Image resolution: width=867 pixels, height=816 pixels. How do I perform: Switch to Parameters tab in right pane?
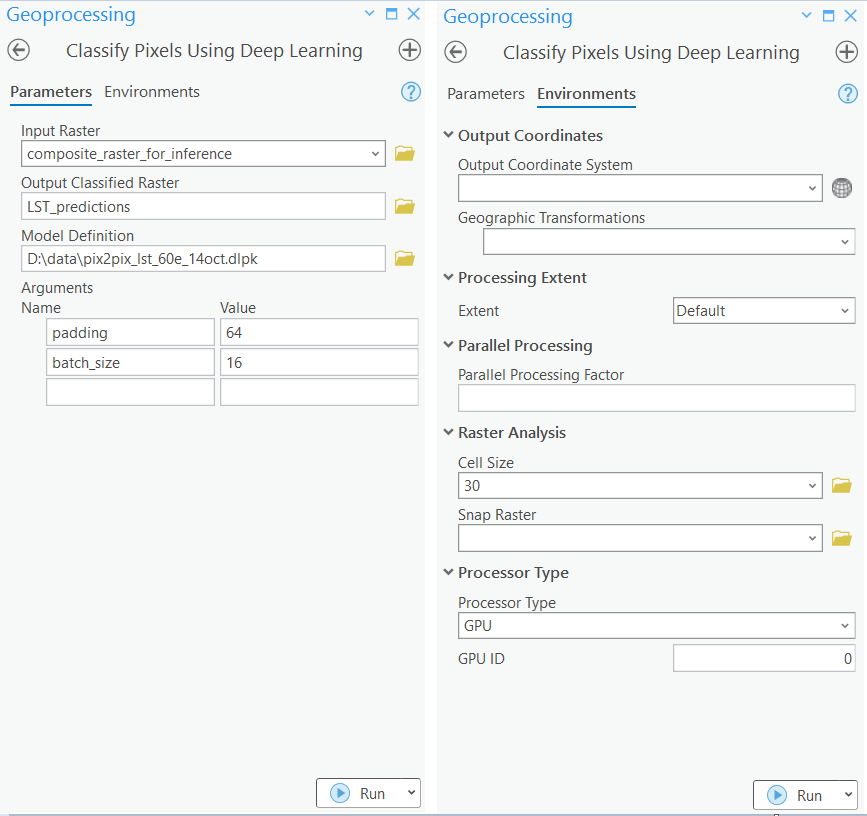click(486, 94)
